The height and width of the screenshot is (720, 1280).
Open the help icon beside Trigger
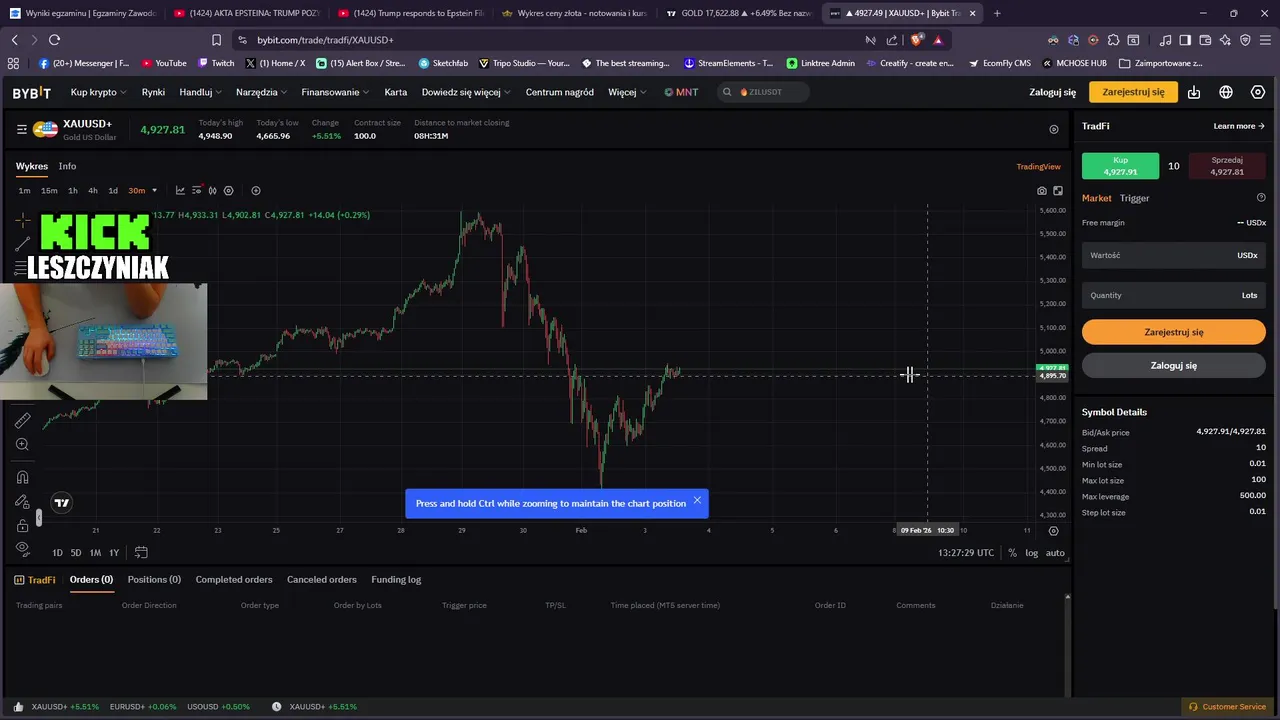[x=1261, y=198]
